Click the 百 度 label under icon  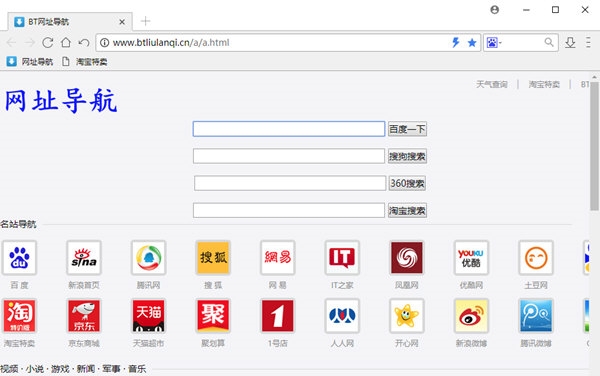click(x=20, y=285)
